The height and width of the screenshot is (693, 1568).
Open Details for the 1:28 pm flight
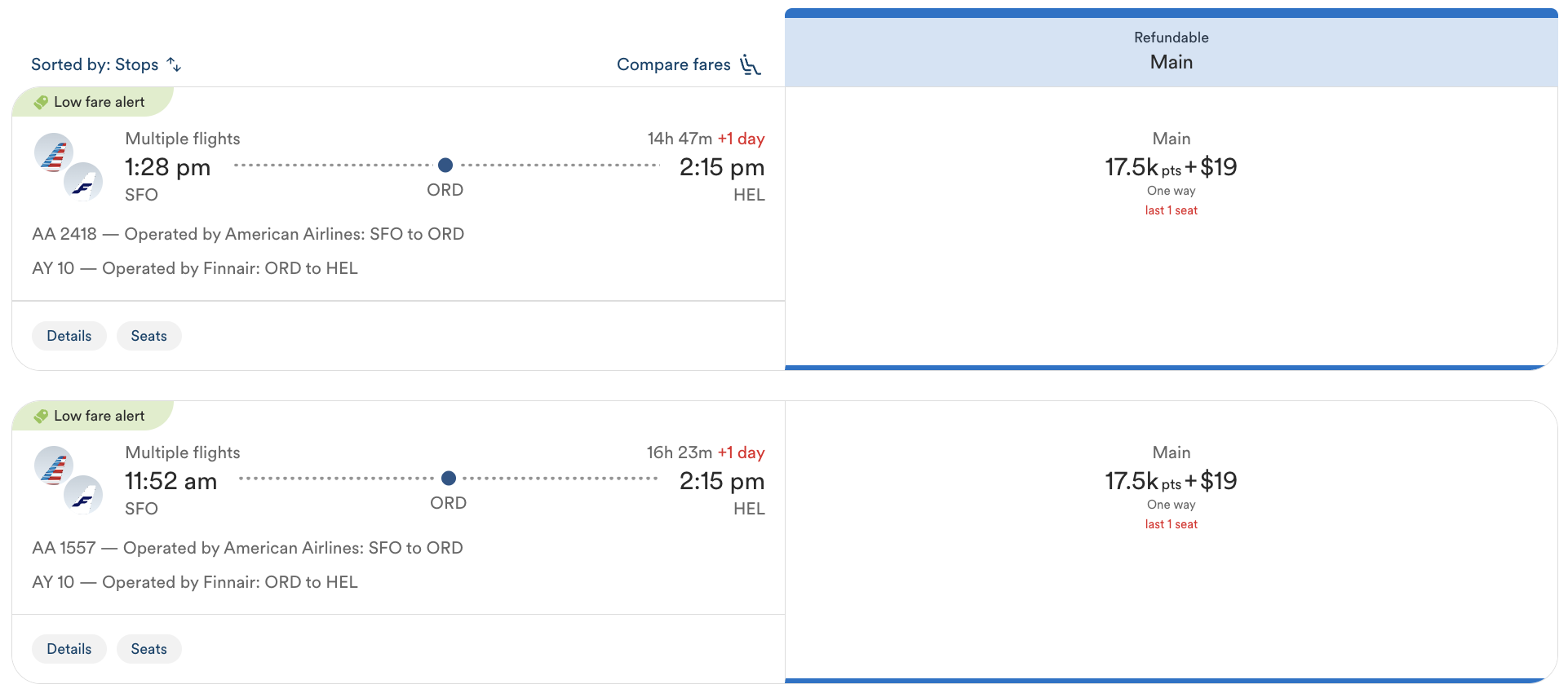coord(69,336)
